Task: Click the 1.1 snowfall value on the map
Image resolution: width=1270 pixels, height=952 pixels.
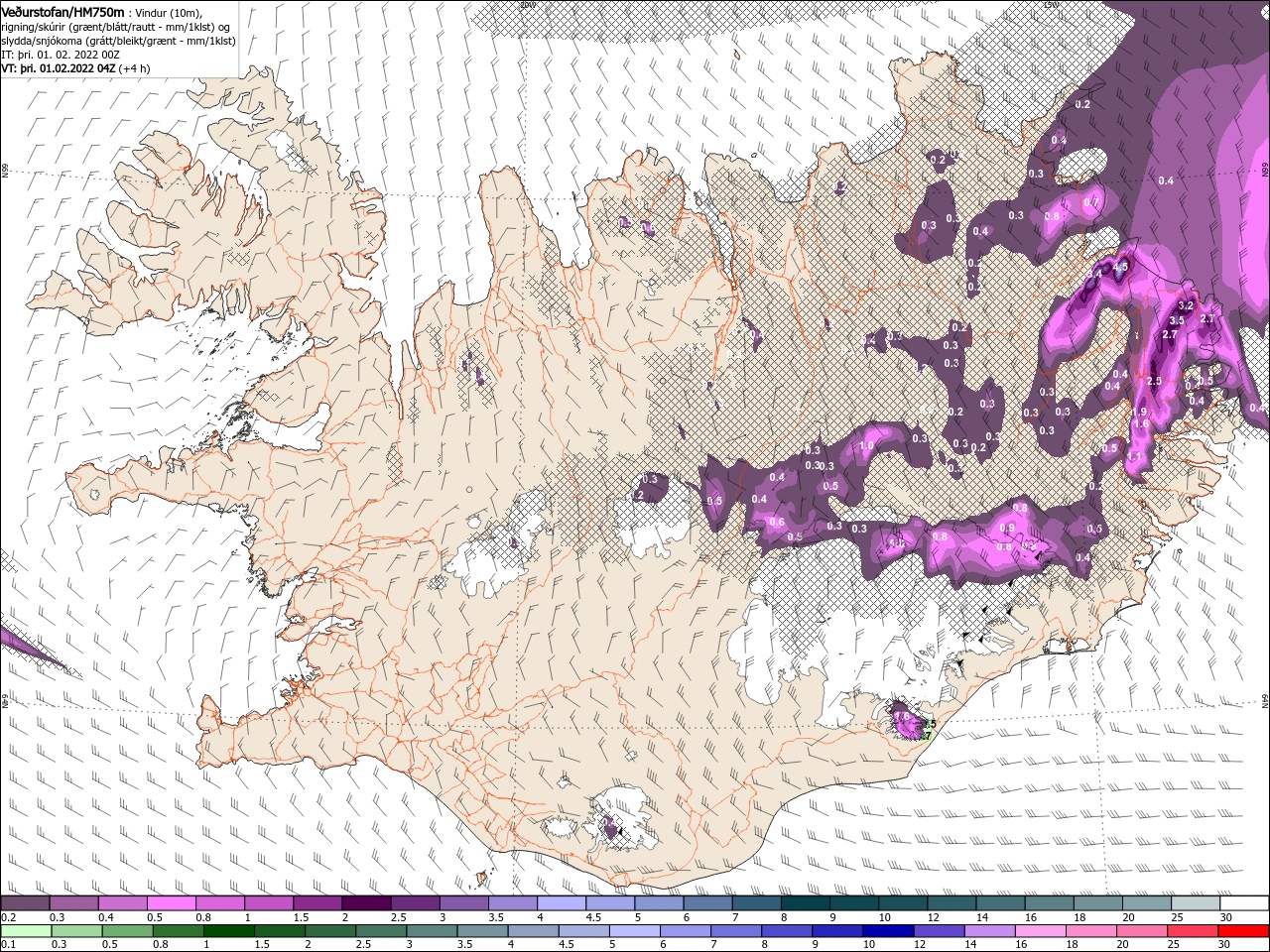Action: pos(1135,457)
